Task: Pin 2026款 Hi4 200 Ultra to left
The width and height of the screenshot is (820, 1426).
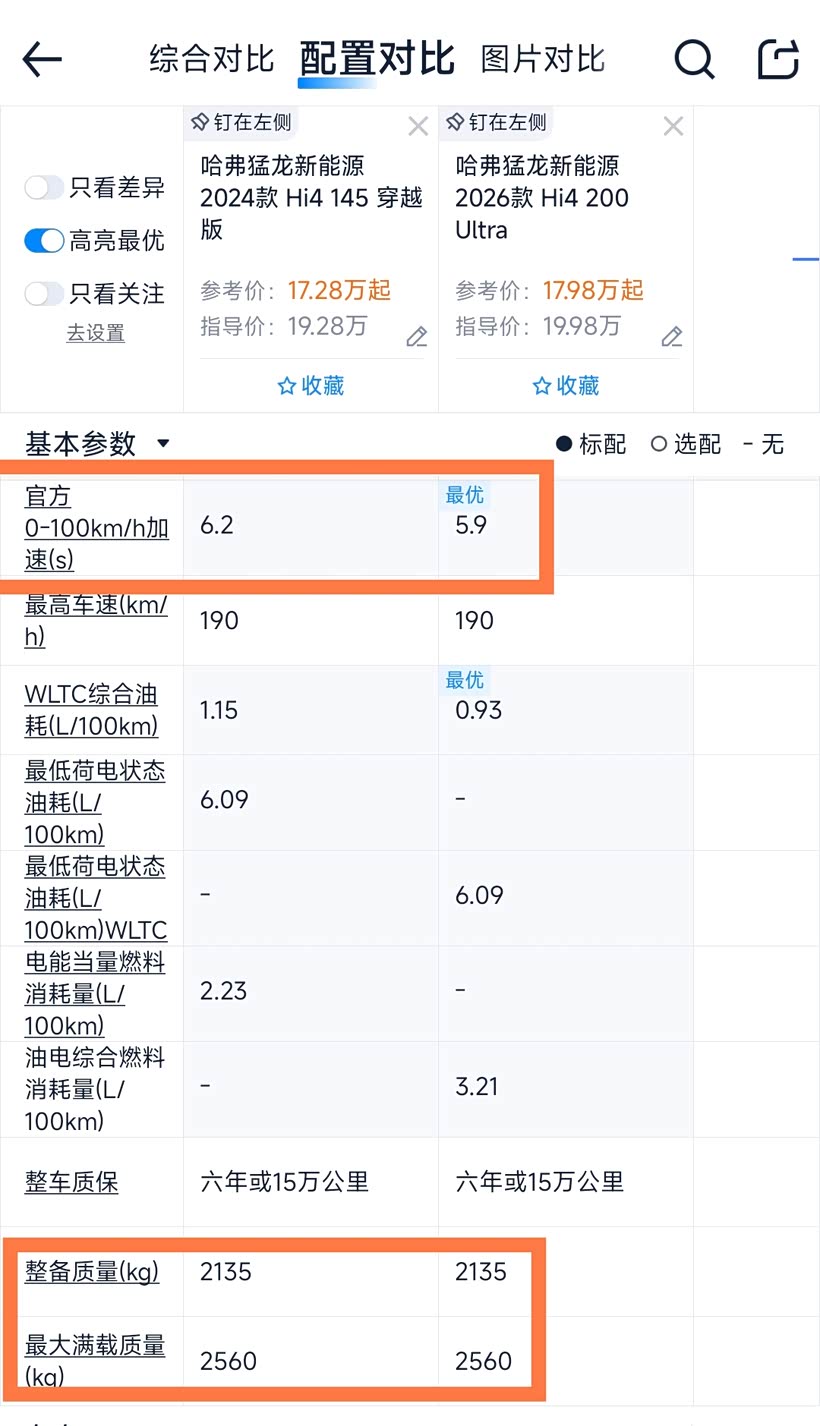Action: click(498, 122)
